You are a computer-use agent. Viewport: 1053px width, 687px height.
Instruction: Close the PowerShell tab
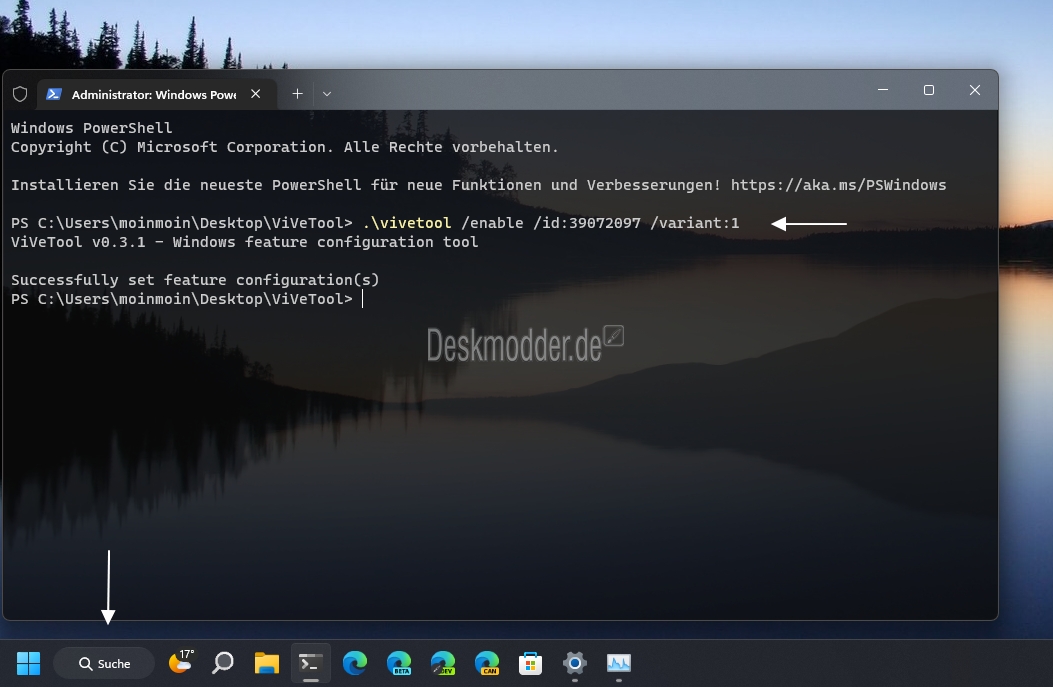256,94
